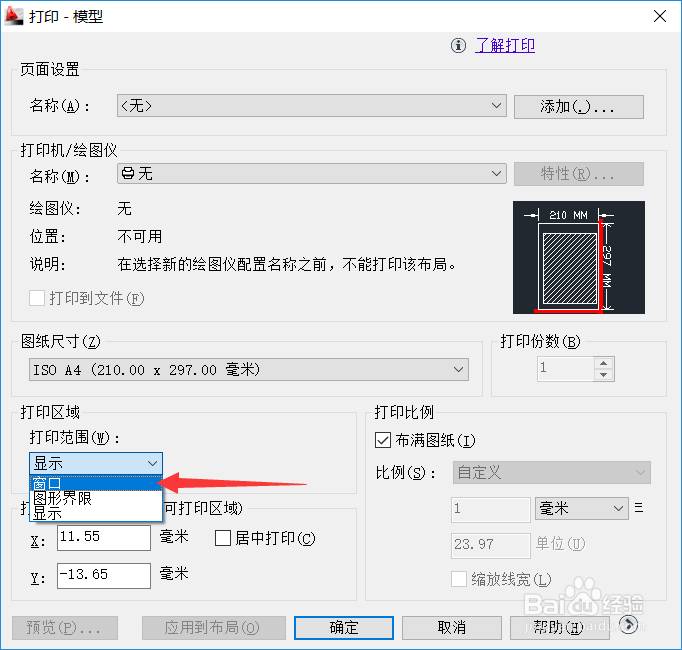Screen dimensions: 682x650
Task: Open the page setup 名称(A) dropdown
Action: 311,106
